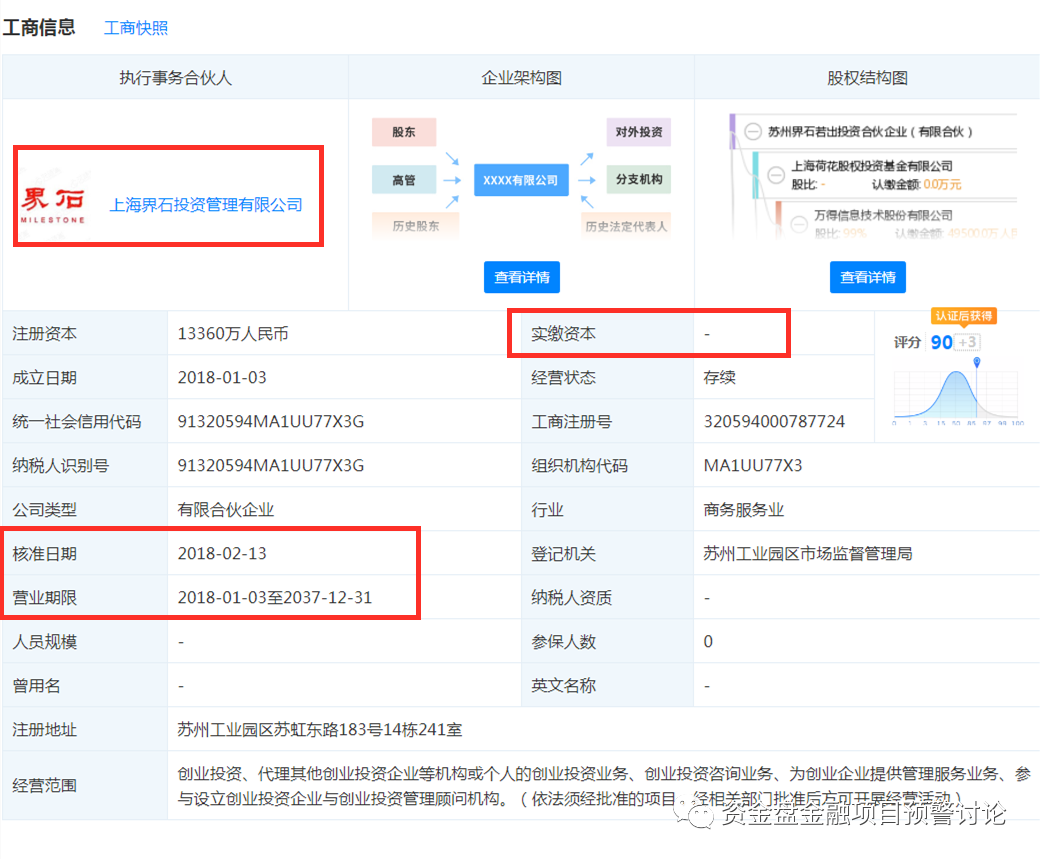This screenshot has width=1040, height=859.
Task: Click the +3 score bonus badge
Action: 967,341
